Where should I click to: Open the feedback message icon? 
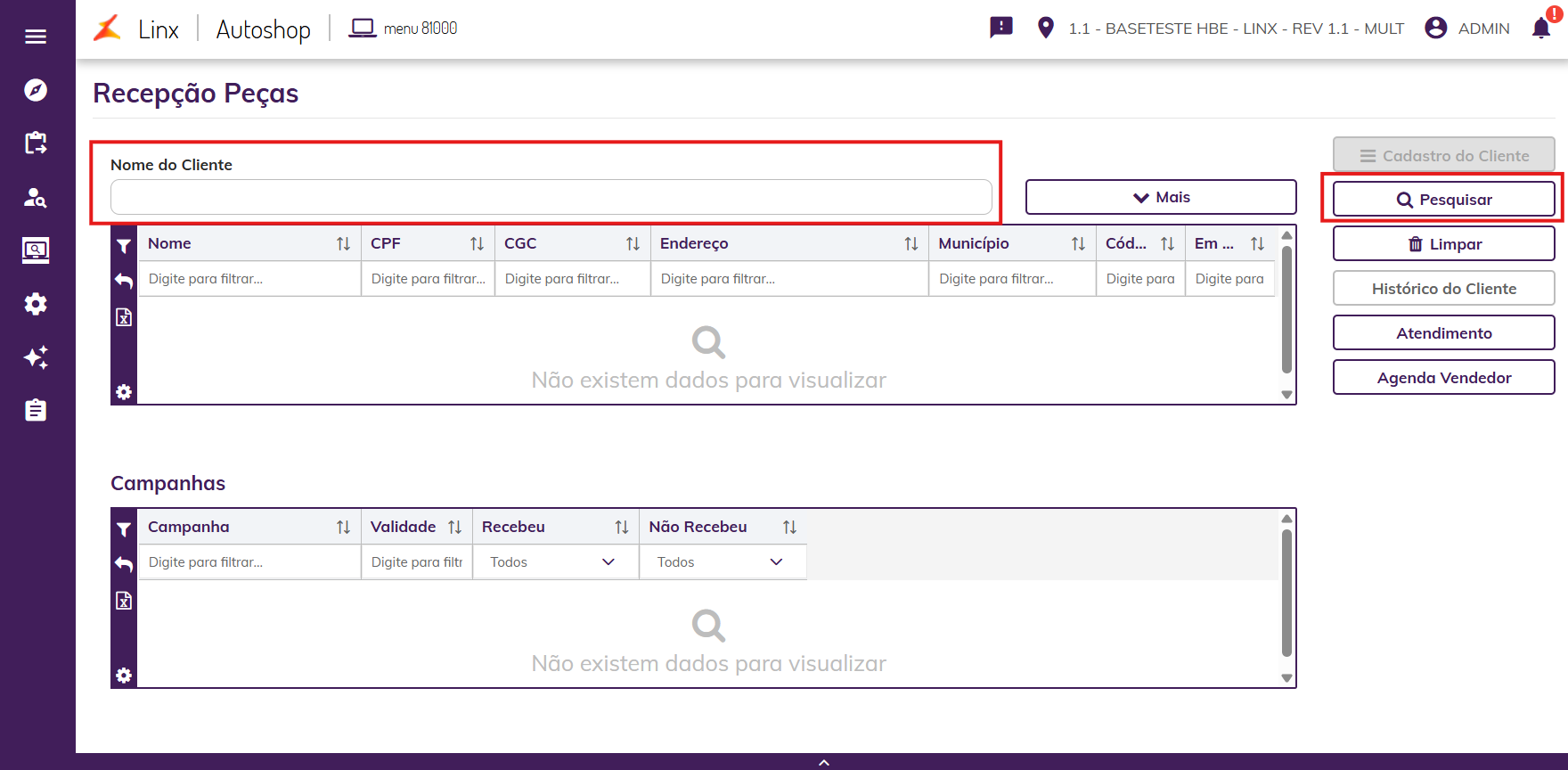click(x=1001, y=28)
